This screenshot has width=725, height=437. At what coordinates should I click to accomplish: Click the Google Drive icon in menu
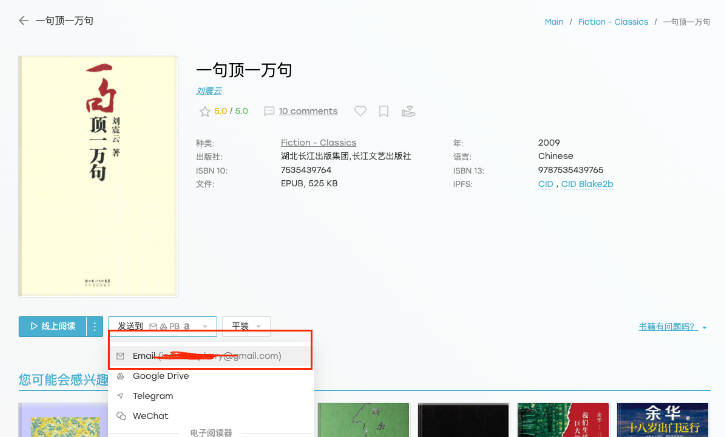[120, 376]
